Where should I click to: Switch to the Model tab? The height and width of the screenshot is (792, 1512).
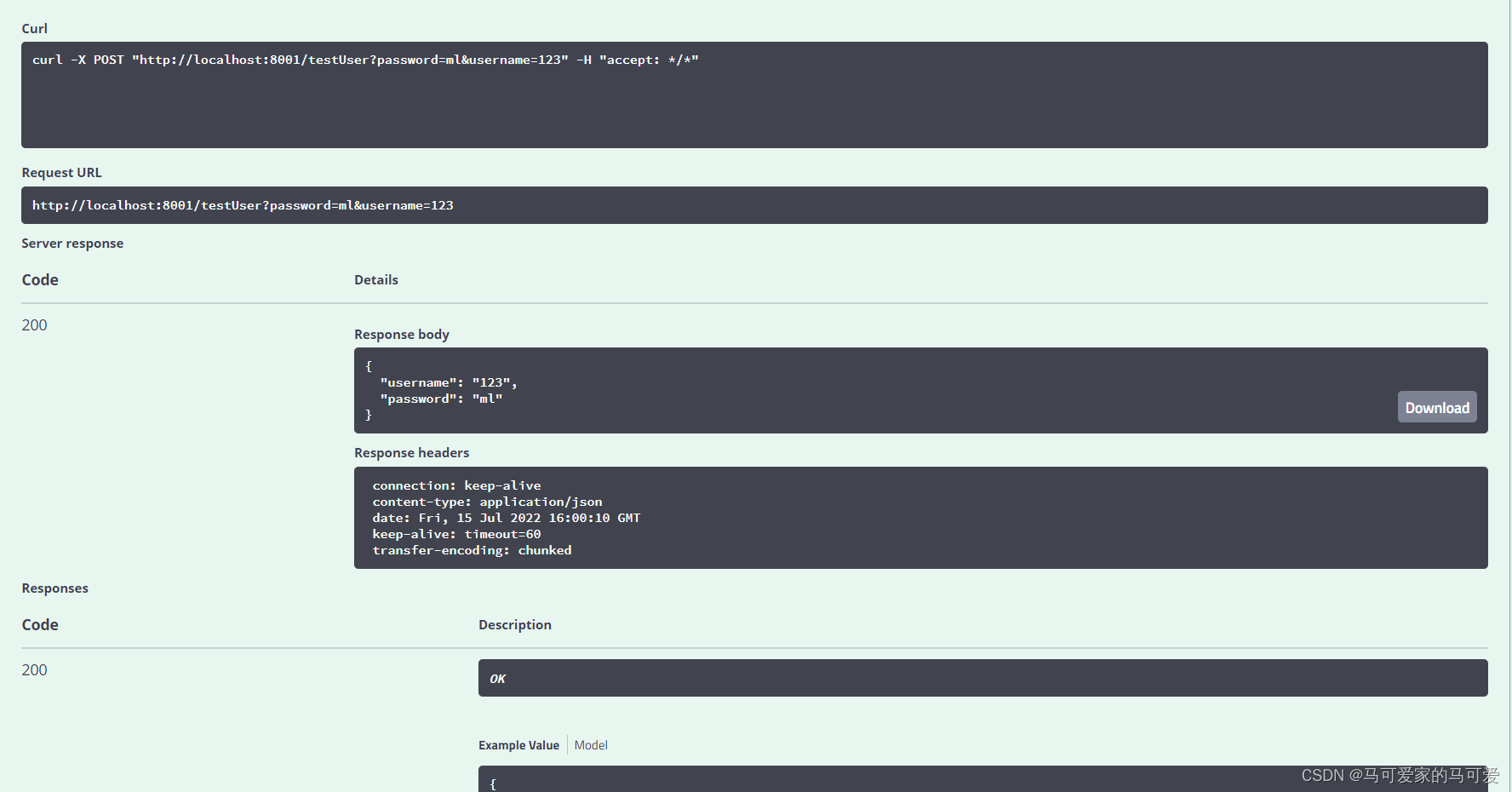(591, 745)
